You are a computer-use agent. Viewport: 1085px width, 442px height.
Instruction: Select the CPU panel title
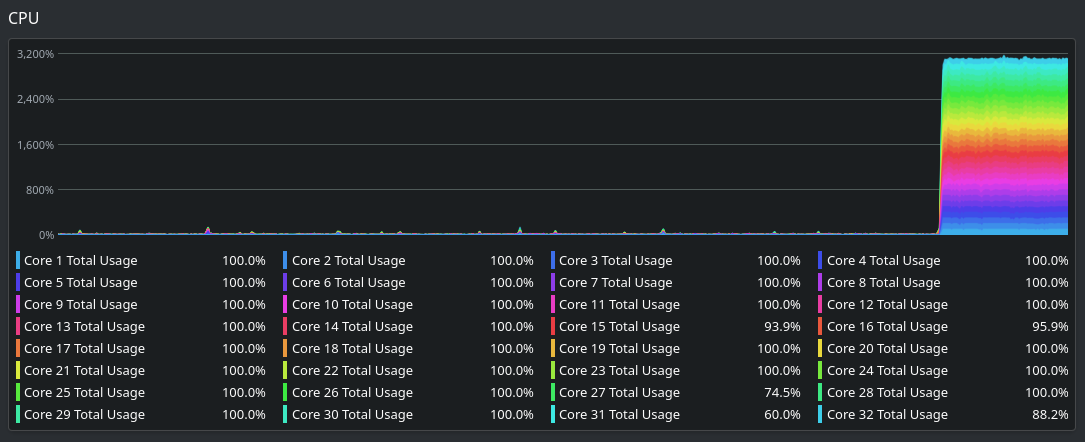(24, 19)
